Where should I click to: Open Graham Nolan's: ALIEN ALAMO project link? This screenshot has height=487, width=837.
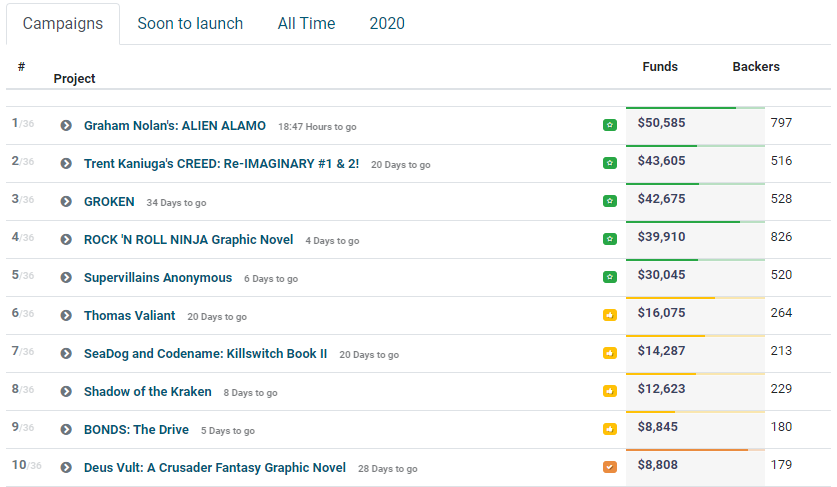(x=175, y=125)
